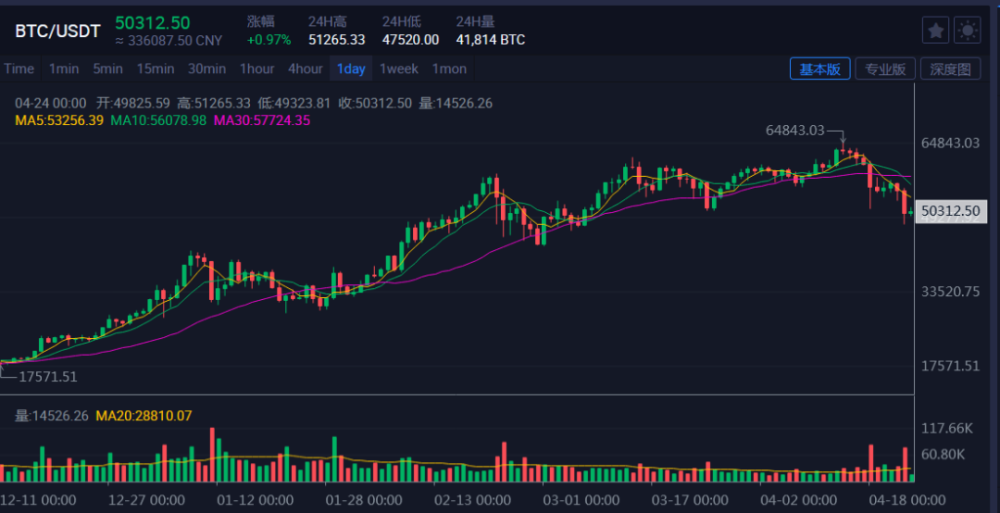1000x513 pixels.
Task: Open the 深度图 depth chart
Action: tap(950, 69)
